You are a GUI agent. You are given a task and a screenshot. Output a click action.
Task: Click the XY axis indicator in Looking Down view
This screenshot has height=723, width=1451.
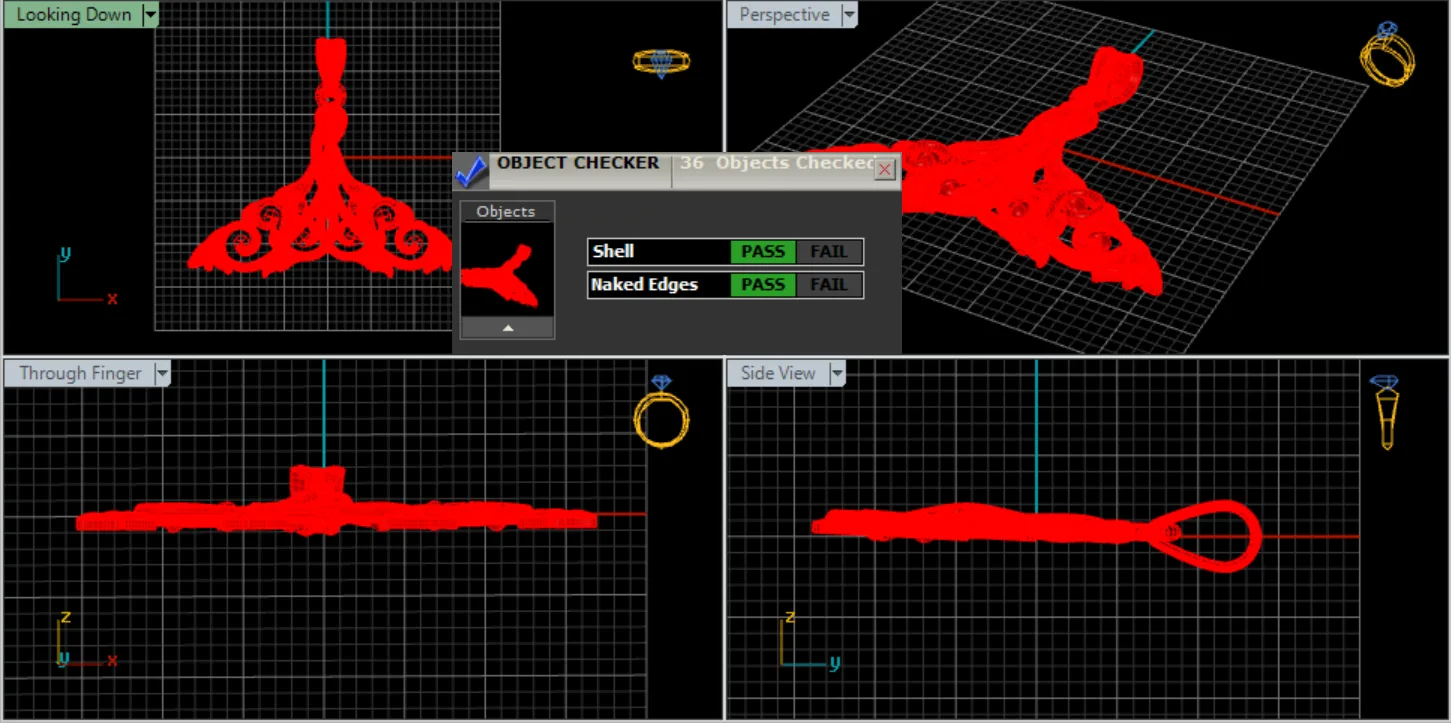tap(87, 274)
